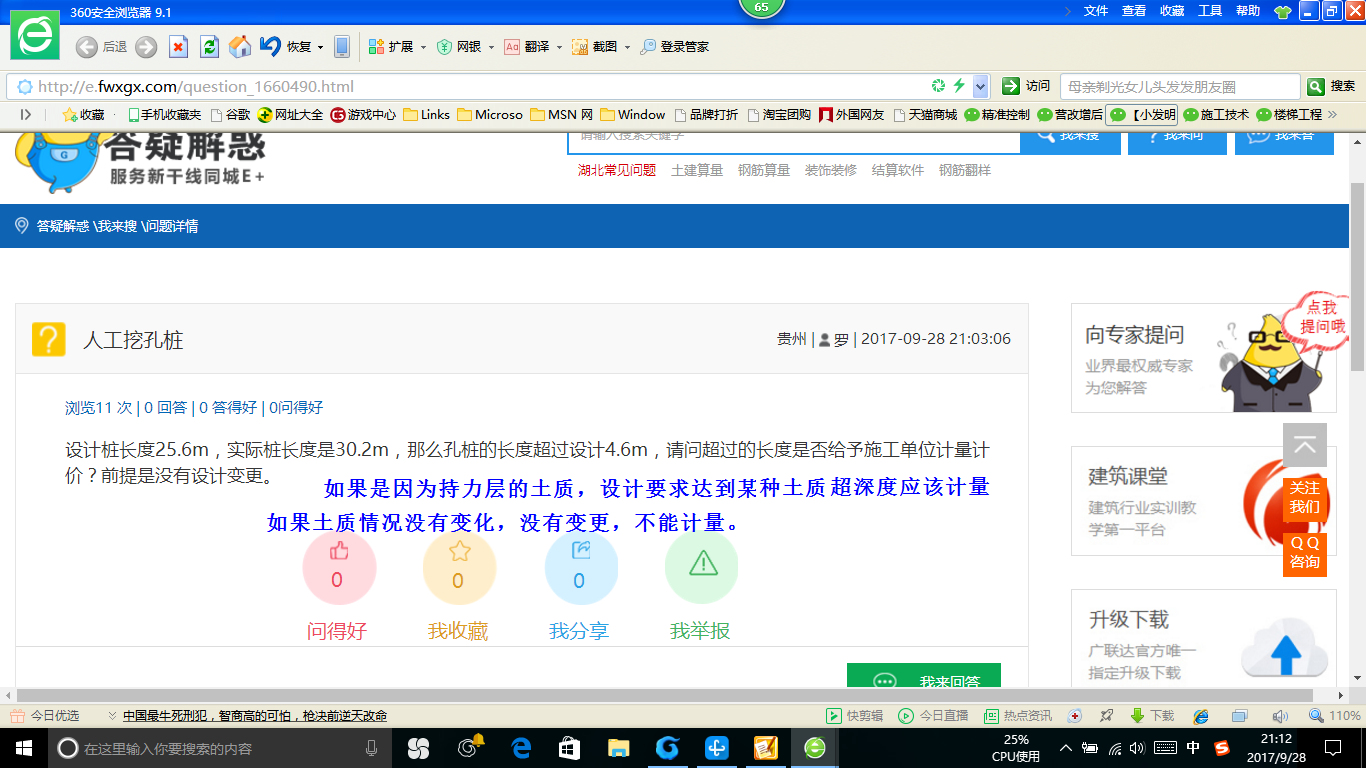
Task: Click the green 访问 go button
Action: 1026,86
